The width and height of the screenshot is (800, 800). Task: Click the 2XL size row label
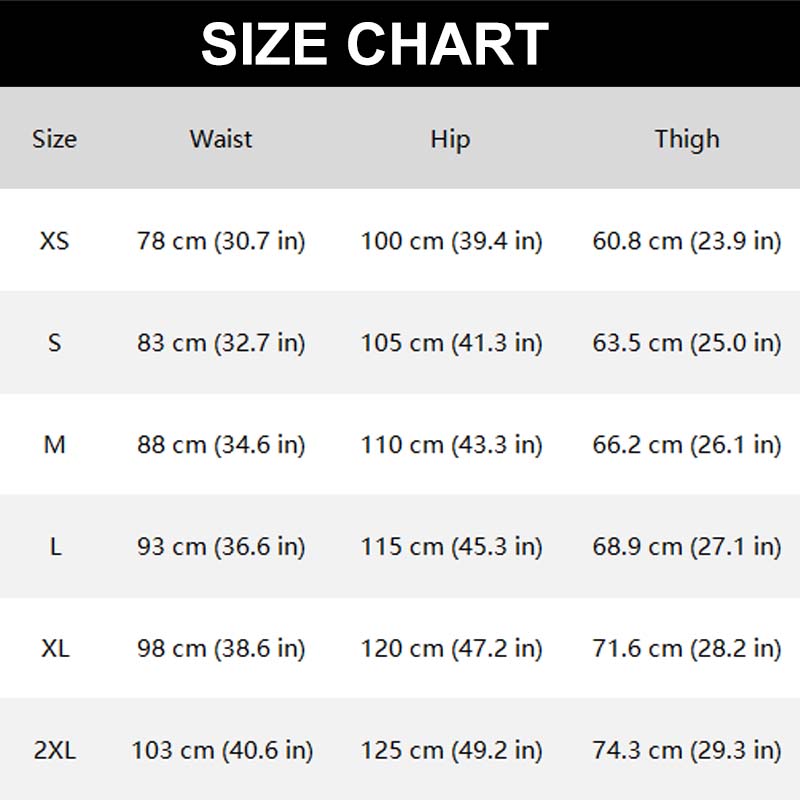(55, 750)
